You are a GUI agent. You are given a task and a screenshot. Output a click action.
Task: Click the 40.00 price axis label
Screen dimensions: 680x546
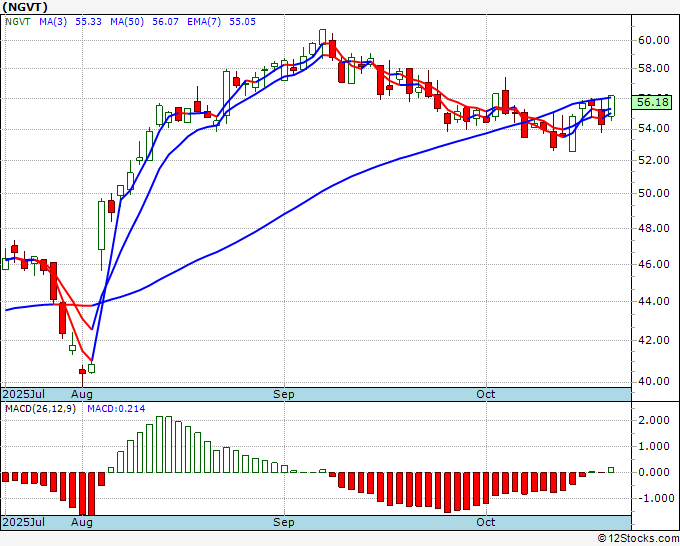(654, 381)
